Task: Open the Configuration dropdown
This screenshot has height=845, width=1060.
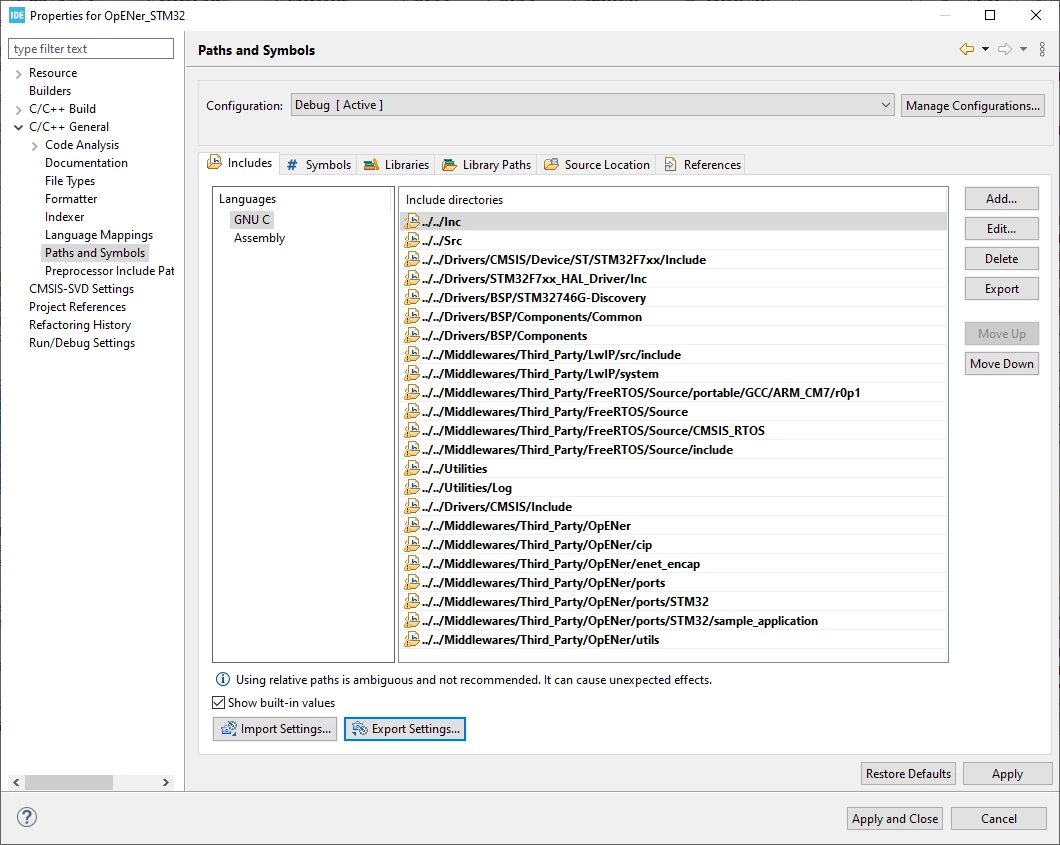Action: 592,105
